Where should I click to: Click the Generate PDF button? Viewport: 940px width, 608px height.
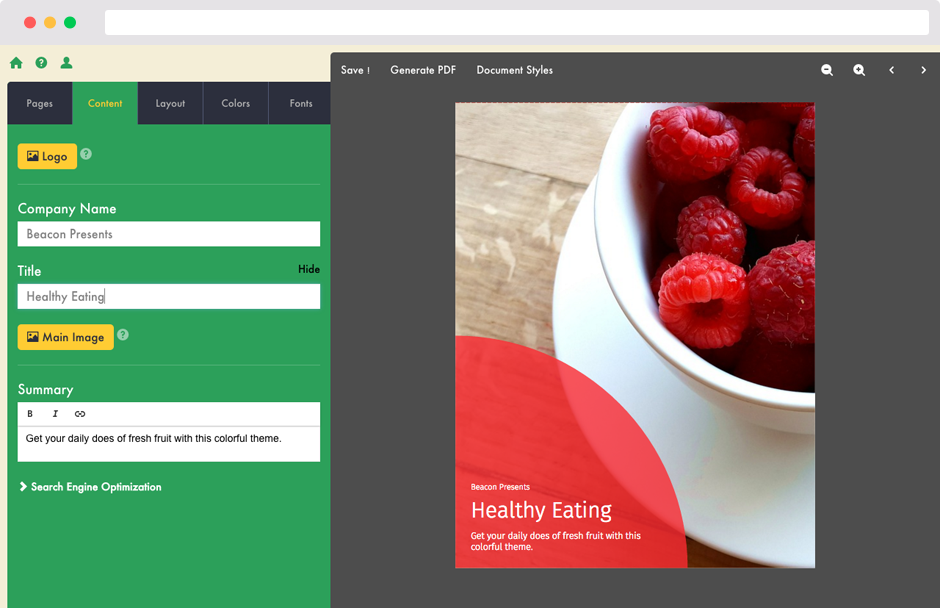pos(423,70)
